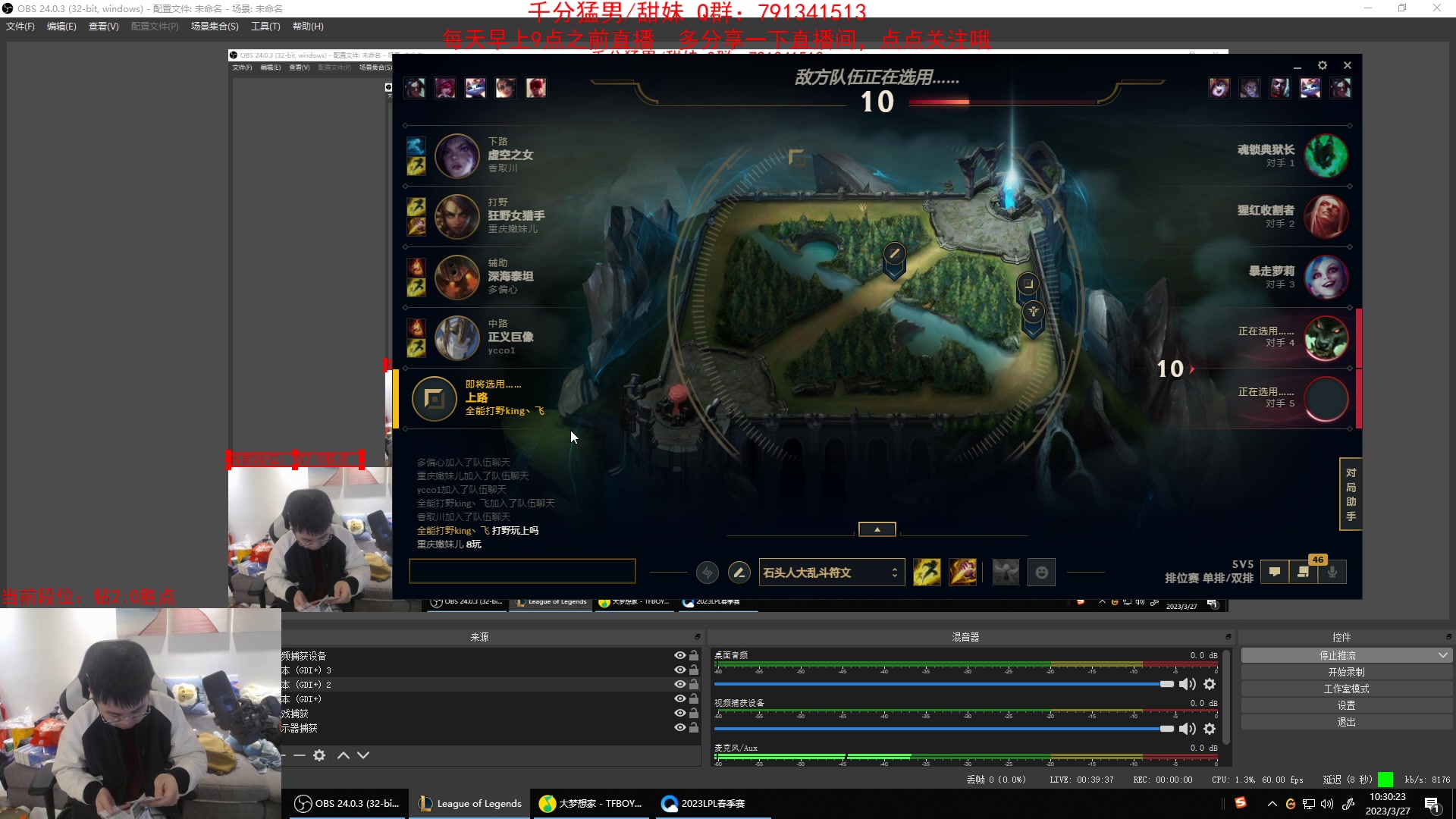Open the 查看(V) menu

click(x=104, y=27)
